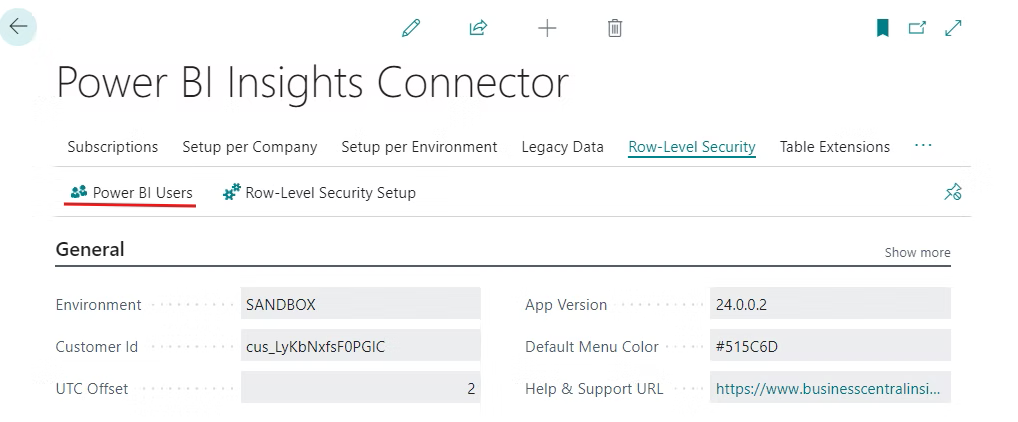Click the back arrow button
This screenshot has width=1018, height=422.
[19, 27]
